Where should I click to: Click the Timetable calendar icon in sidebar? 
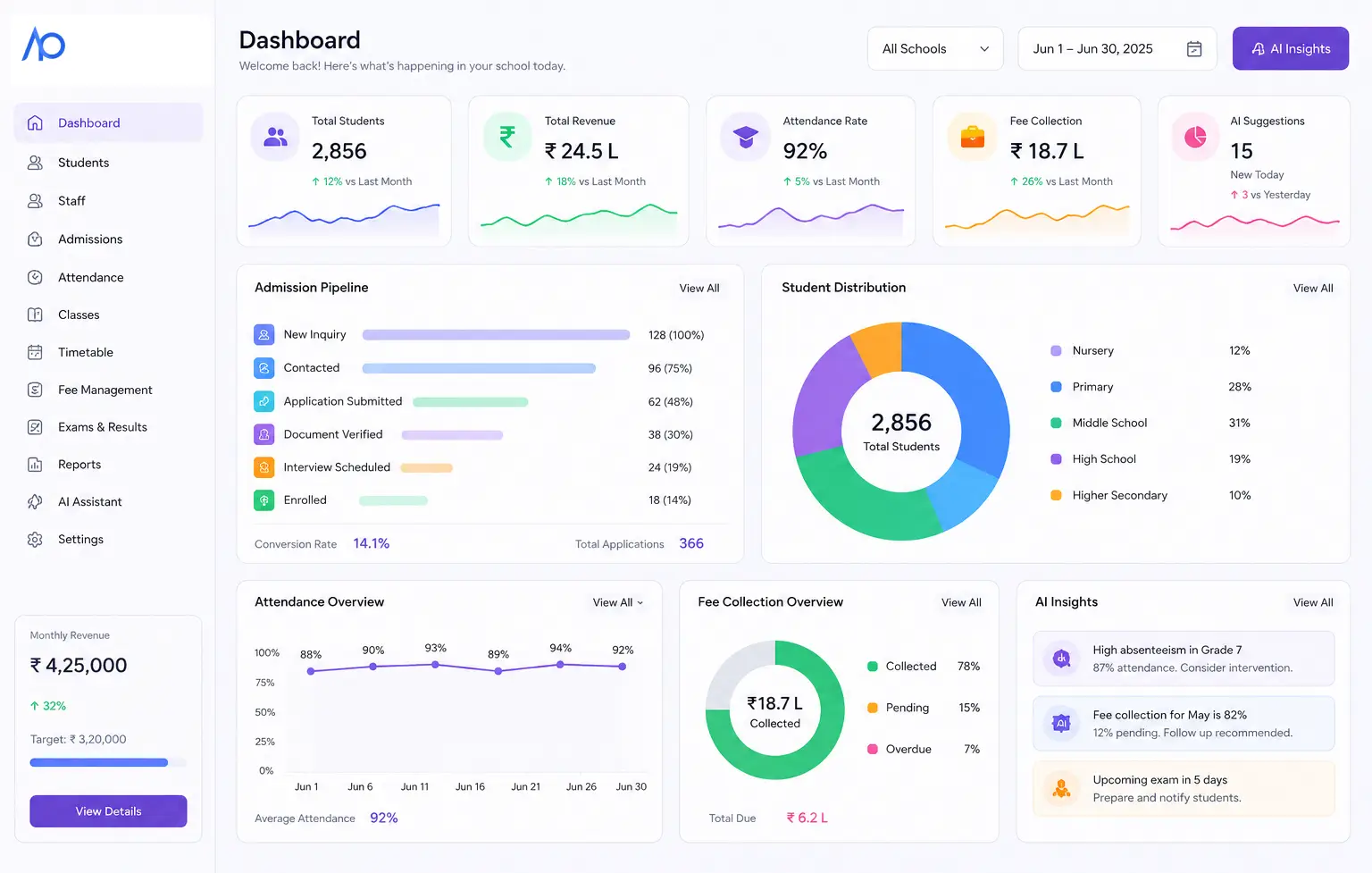click(x=35, y=352)
